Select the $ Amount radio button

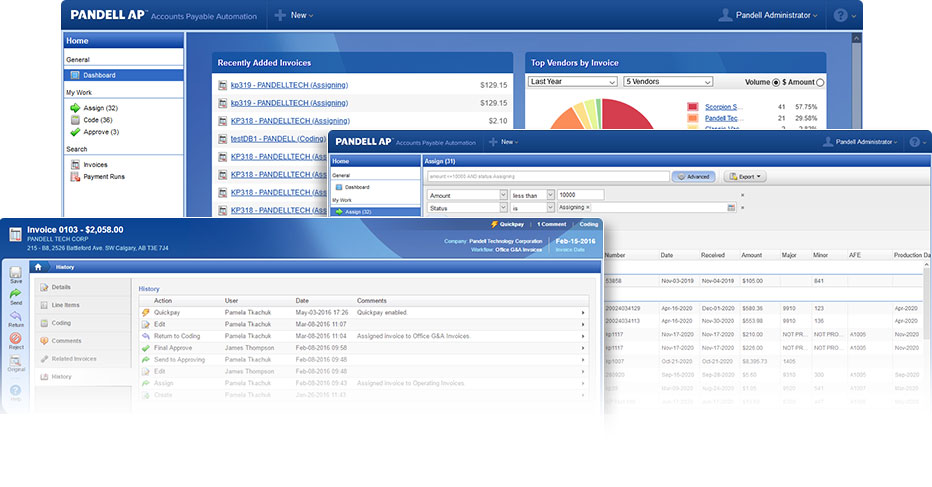tap(820, 82)
